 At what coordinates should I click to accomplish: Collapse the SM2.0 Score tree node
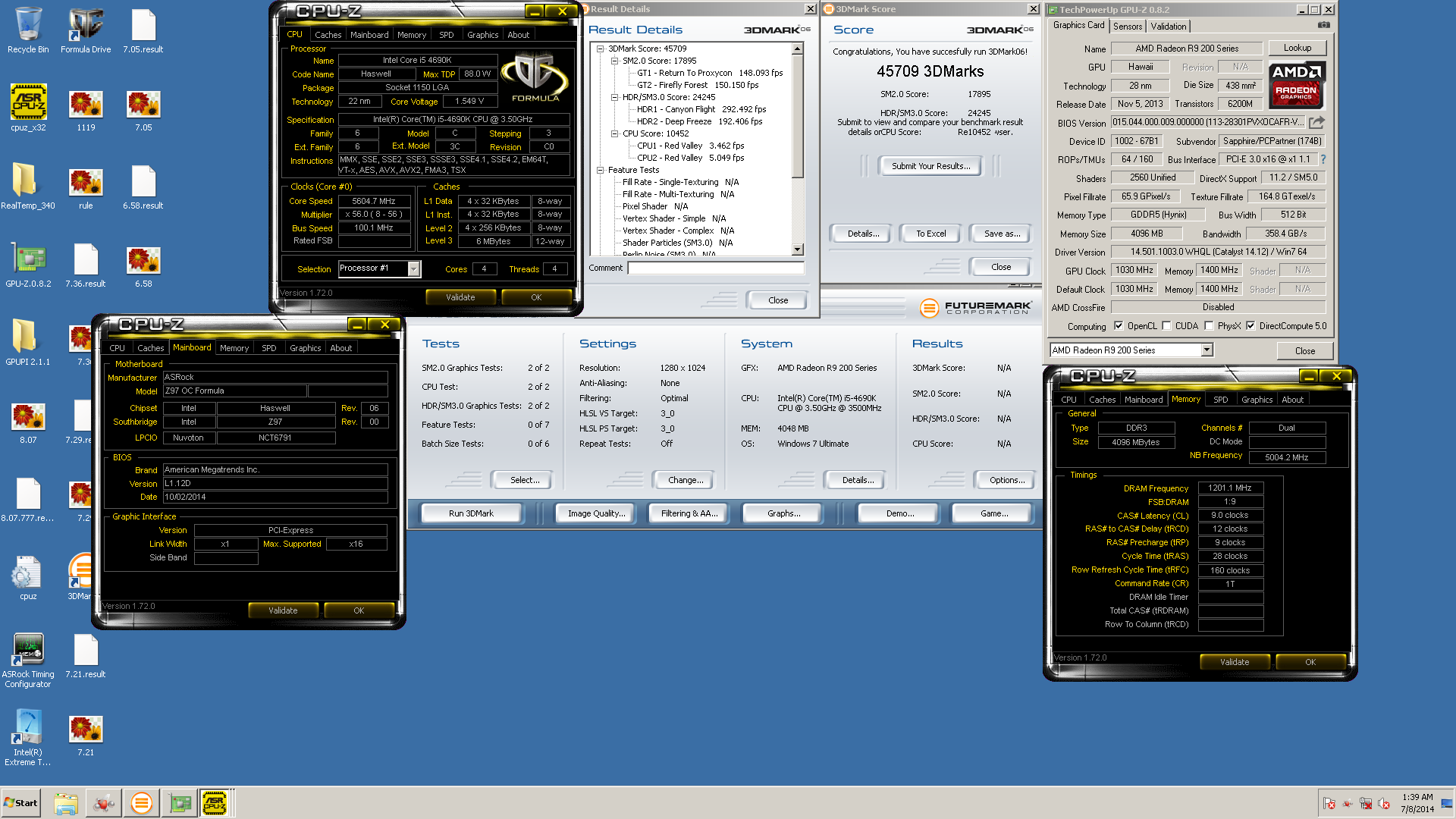615,61
